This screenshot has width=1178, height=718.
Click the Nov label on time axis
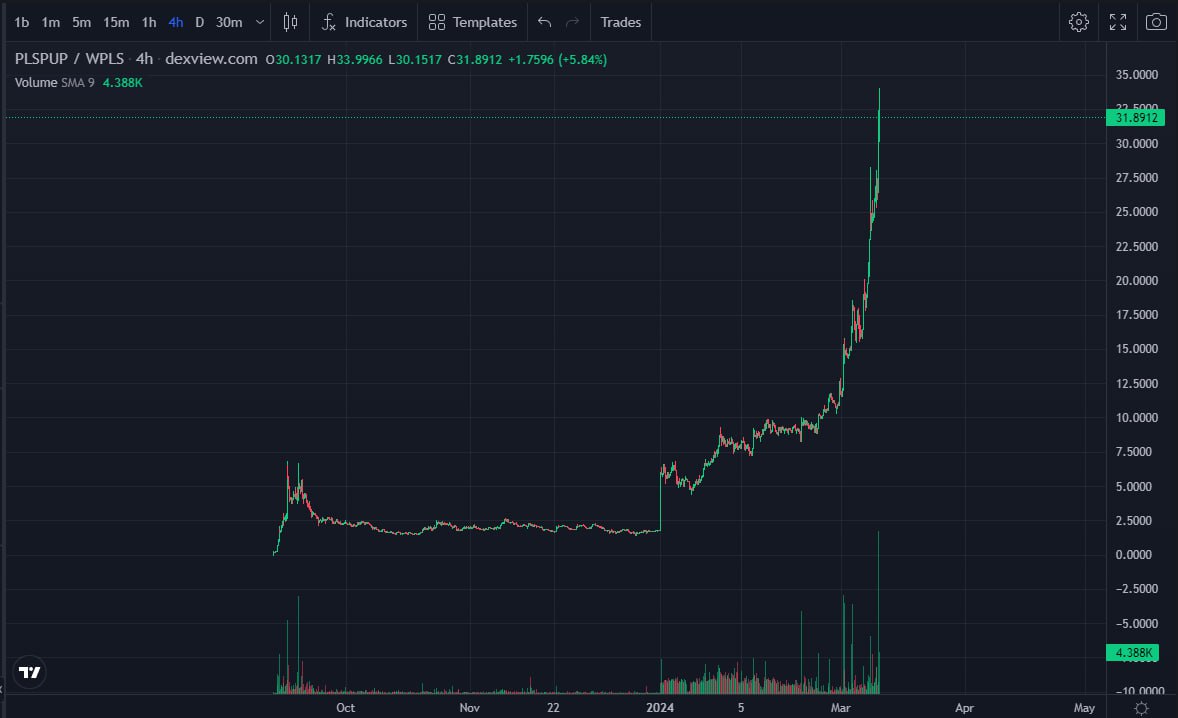point(470,707)
